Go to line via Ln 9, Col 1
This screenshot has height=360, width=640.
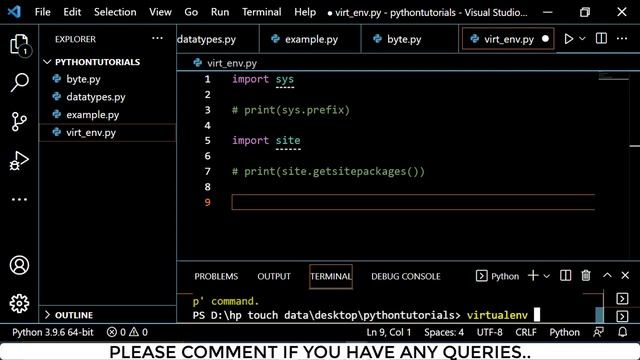[389, 332]
